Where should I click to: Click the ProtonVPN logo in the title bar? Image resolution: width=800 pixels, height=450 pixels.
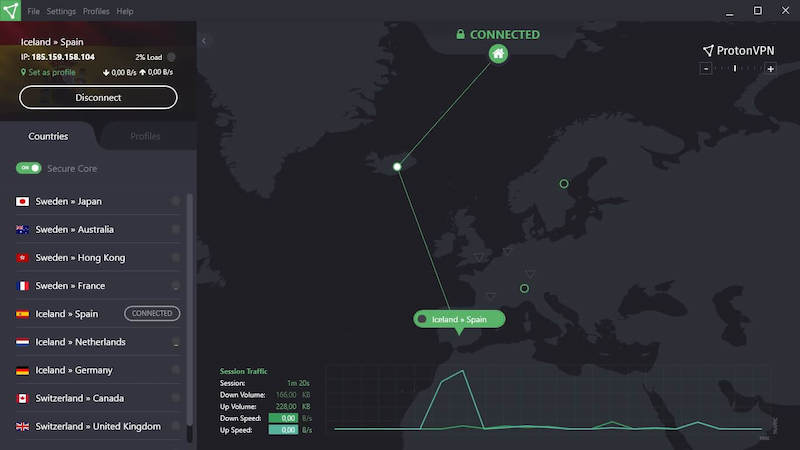coord(10,10)
